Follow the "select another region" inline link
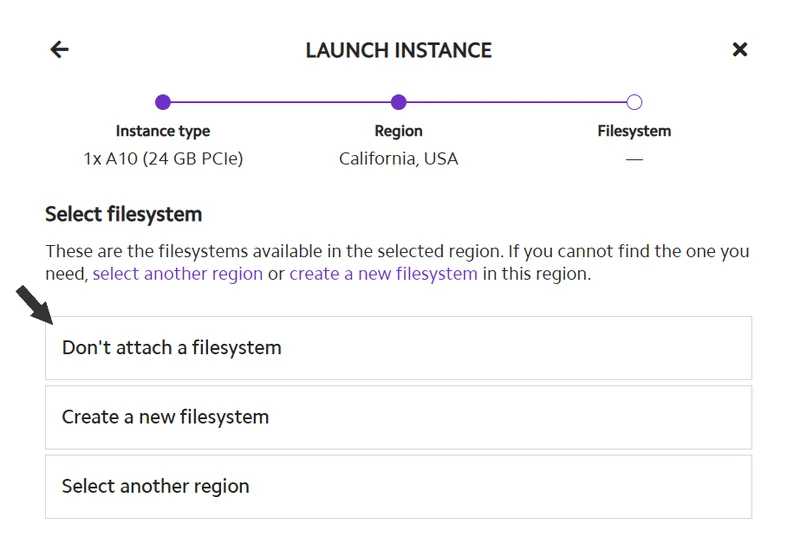This screenshot has width=800, height=543. pos(178,273)
